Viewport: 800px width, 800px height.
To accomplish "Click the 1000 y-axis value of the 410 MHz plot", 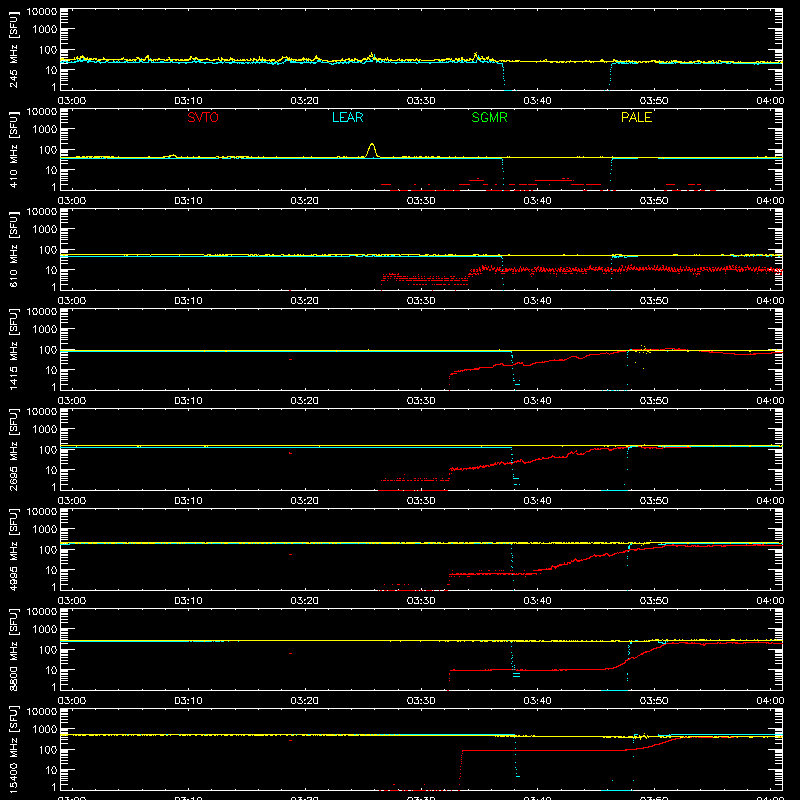I will pyautogui.click(x=45, y=129).
